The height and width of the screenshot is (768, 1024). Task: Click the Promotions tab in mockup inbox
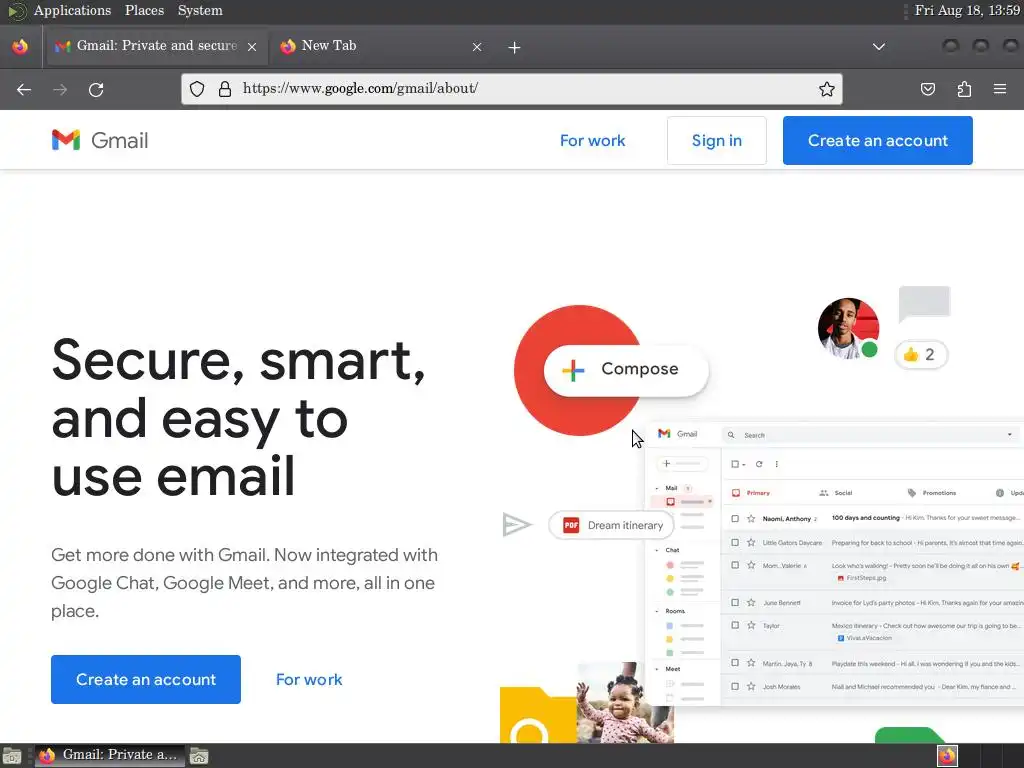[x=932, y=493]
